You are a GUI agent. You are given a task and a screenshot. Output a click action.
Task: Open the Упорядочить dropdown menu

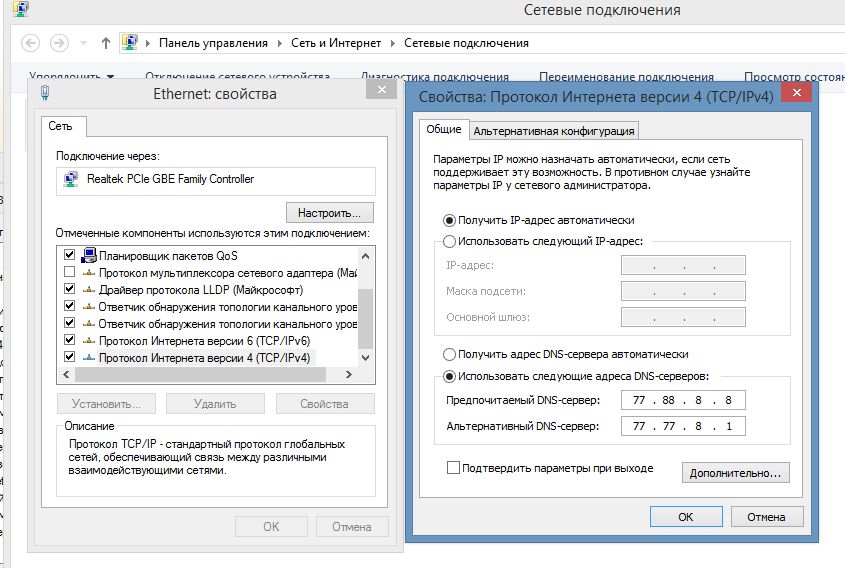[72, 77]
